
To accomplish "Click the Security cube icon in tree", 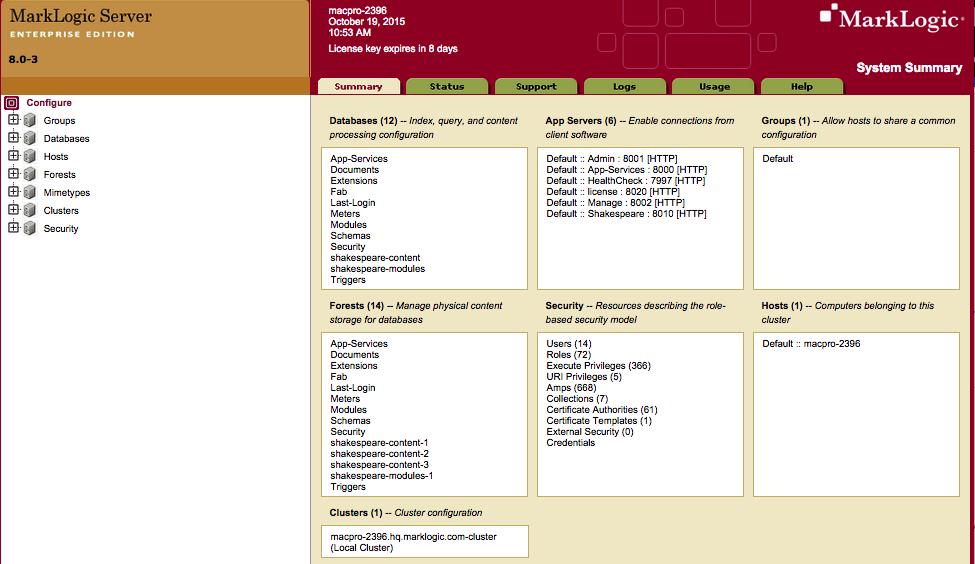I will [x=29, y=229].
